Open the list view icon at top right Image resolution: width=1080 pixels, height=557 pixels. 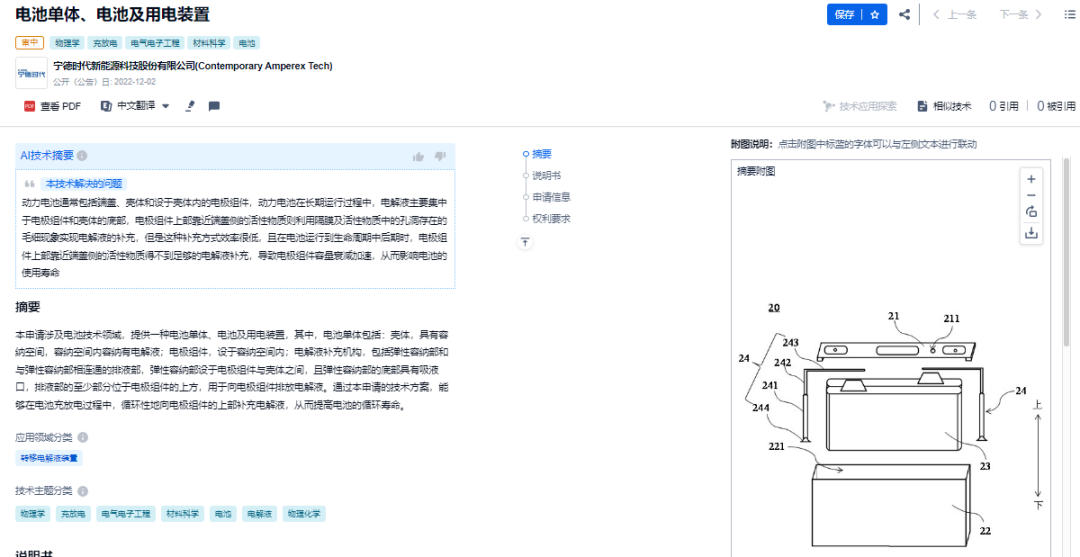pyautogui.click(x=1069, y=14)
